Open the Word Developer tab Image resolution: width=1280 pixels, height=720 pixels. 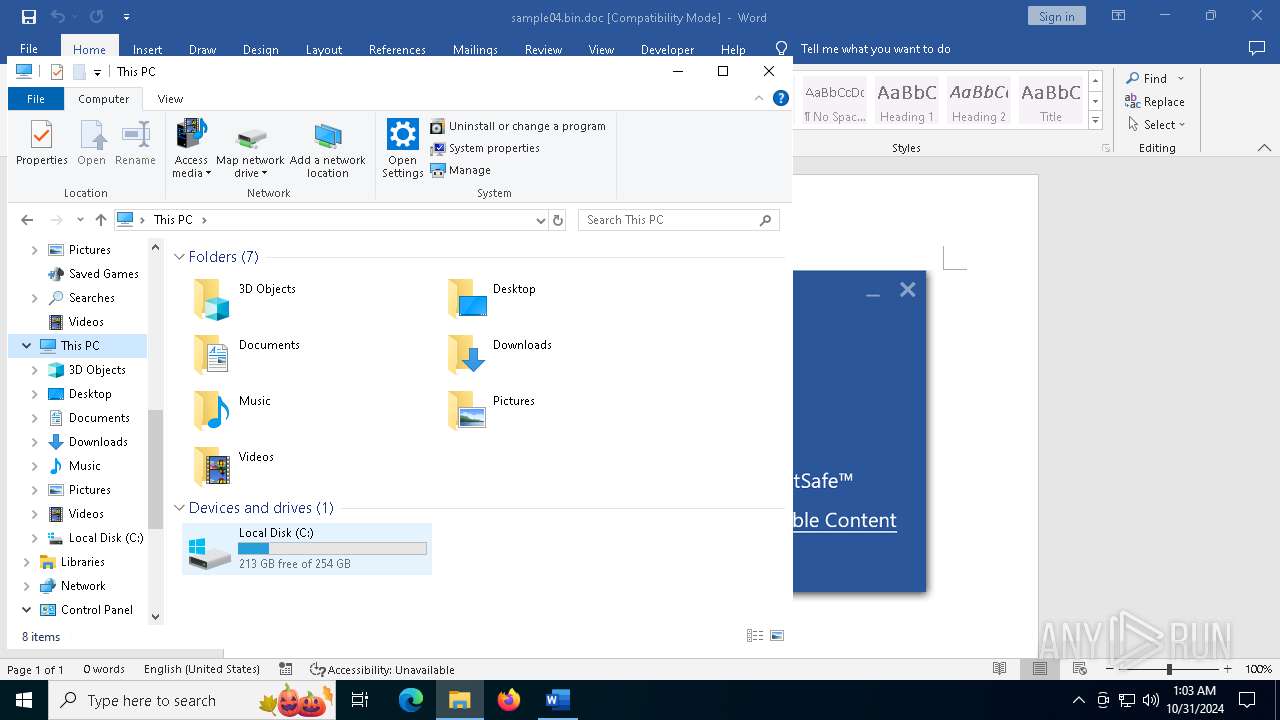pyautogui.click(x=667, y=49)
